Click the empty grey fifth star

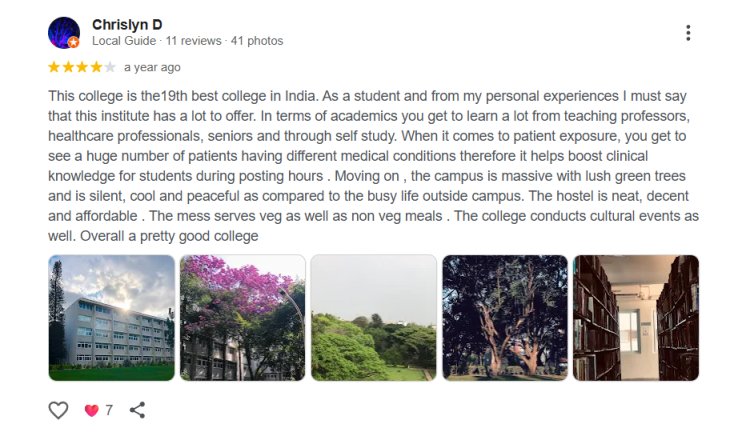click(110, 68)
